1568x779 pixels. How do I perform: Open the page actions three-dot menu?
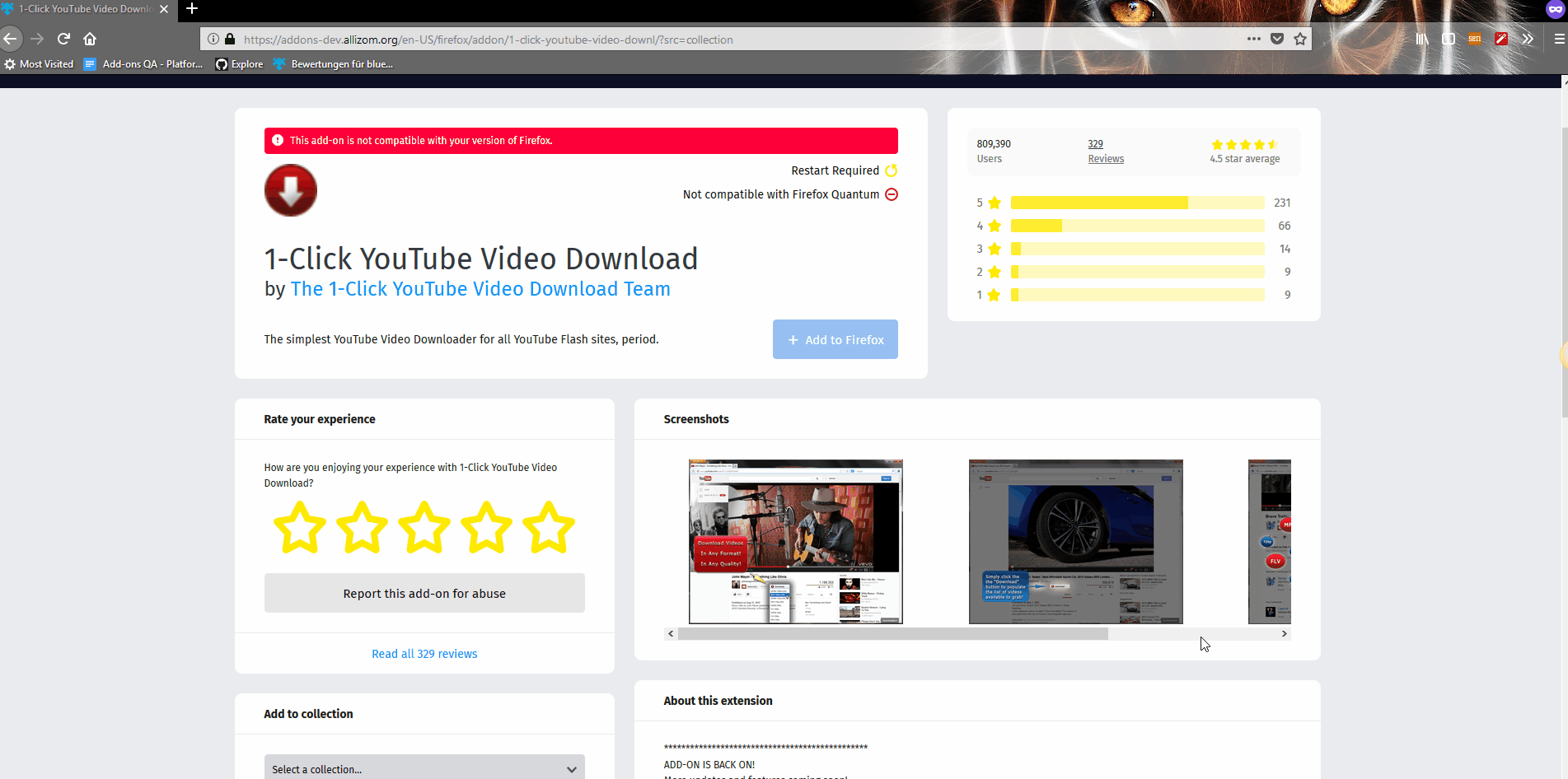pos(1254,39)
